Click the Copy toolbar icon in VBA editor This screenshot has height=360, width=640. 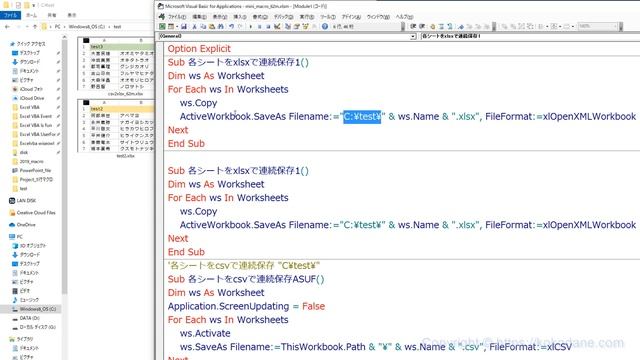pos(203,27)
